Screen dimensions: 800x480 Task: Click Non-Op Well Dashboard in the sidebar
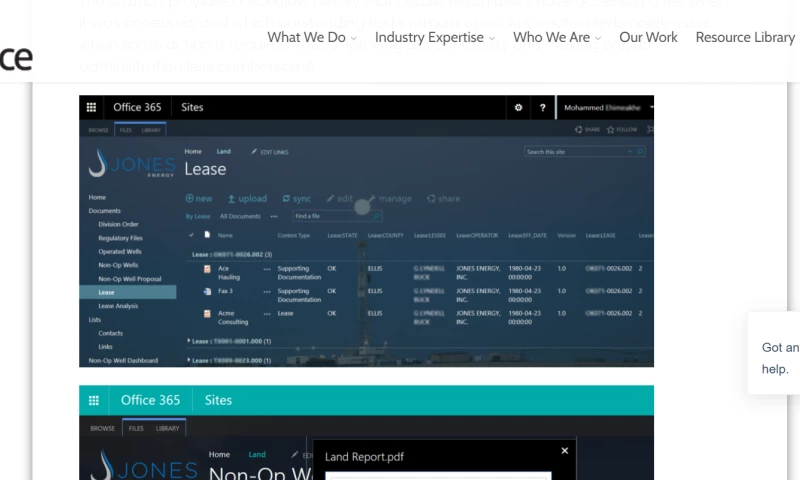pos(123,361)
